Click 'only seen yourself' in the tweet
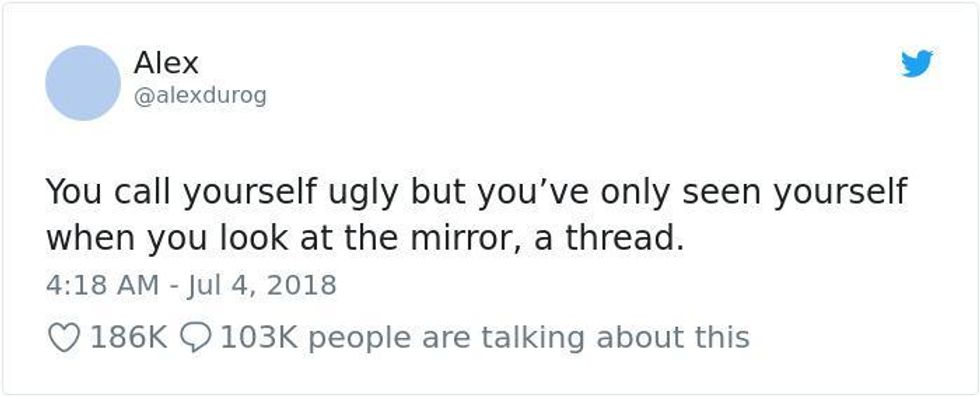Viewport: 980px width, 396px height. (754, 192)
